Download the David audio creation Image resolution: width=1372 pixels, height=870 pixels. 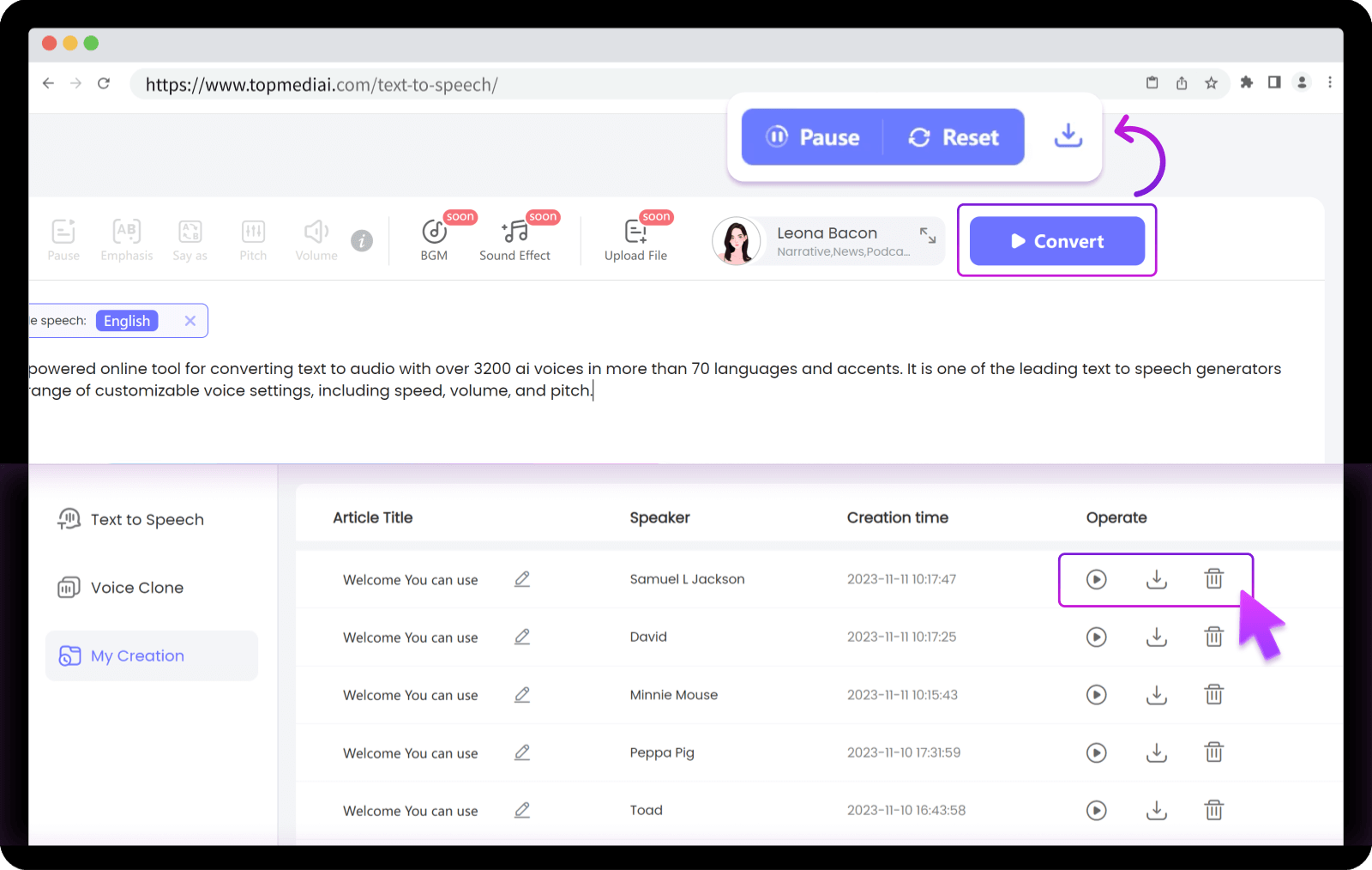1156,637
